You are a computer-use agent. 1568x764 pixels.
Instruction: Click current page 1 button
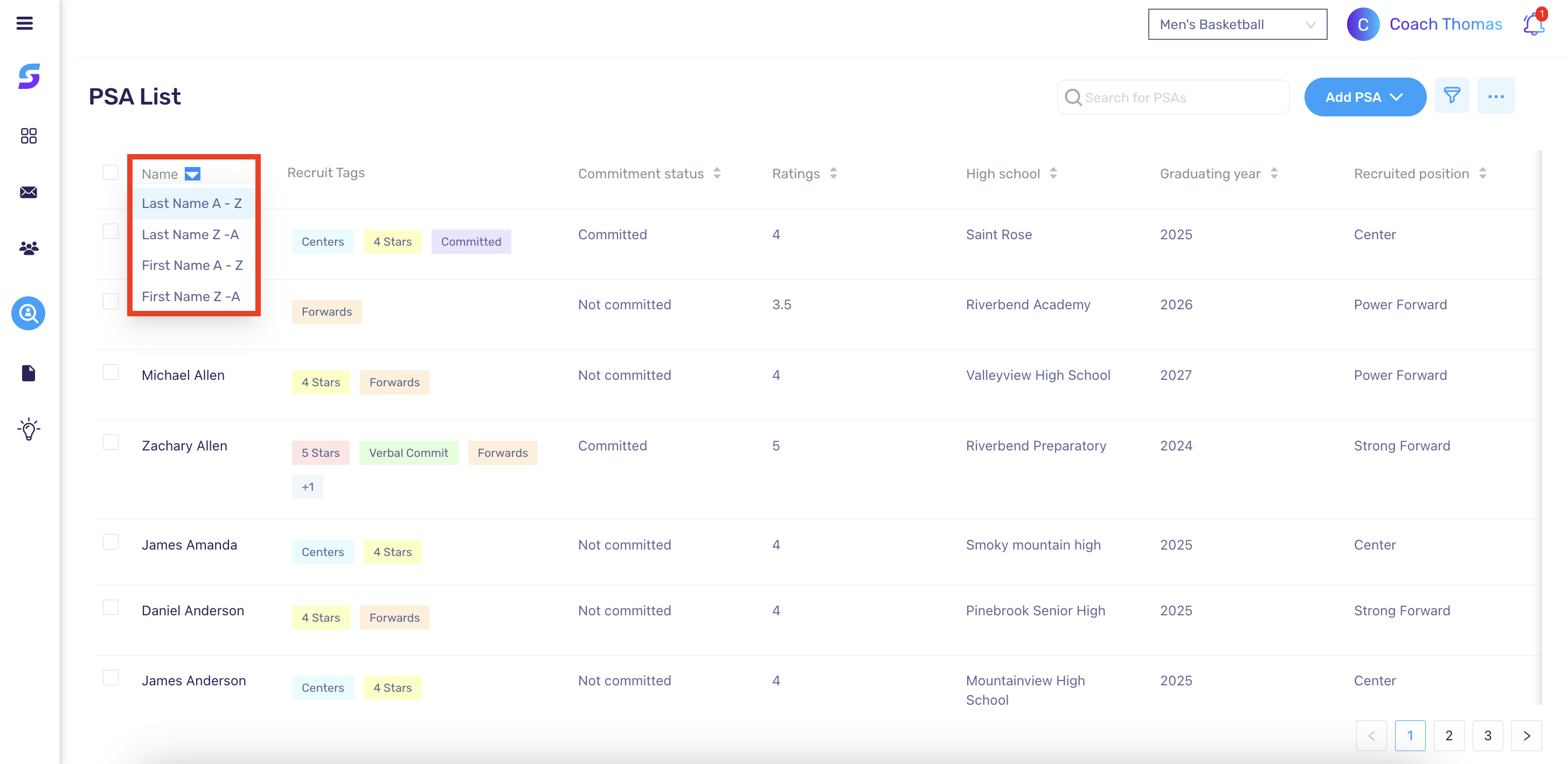click(x=1410, y=735)
